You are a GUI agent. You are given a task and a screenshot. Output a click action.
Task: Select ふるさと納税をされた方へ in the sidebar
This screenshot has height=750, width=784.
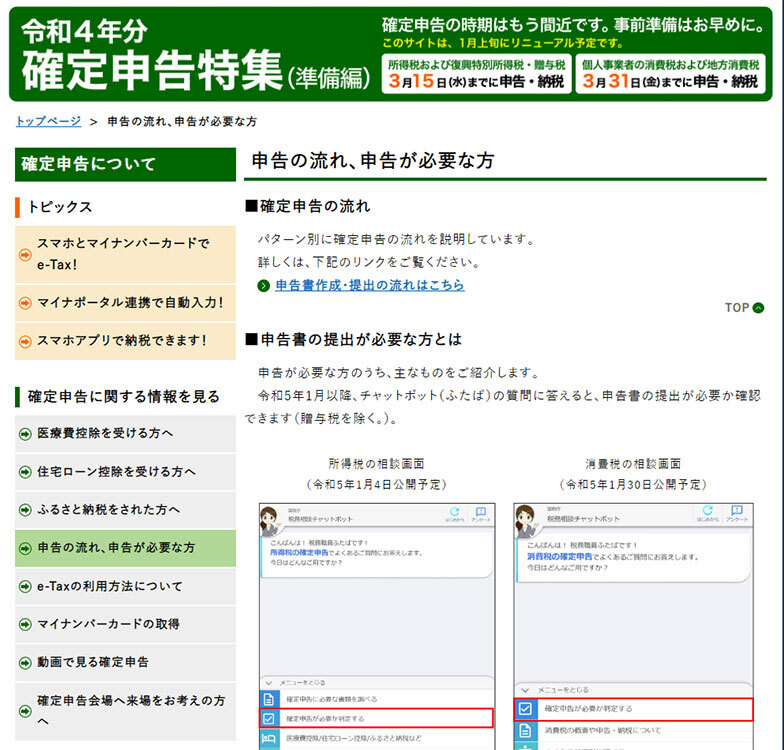click(x=108, y=509)
